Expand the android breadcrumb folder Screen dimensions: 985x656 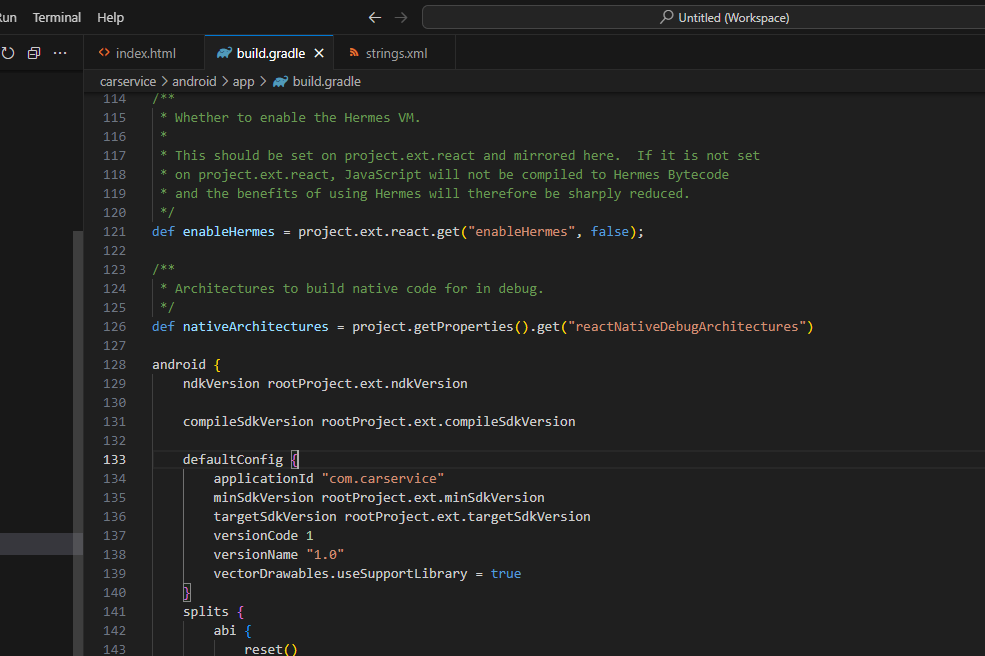click(x=193, y=81)
